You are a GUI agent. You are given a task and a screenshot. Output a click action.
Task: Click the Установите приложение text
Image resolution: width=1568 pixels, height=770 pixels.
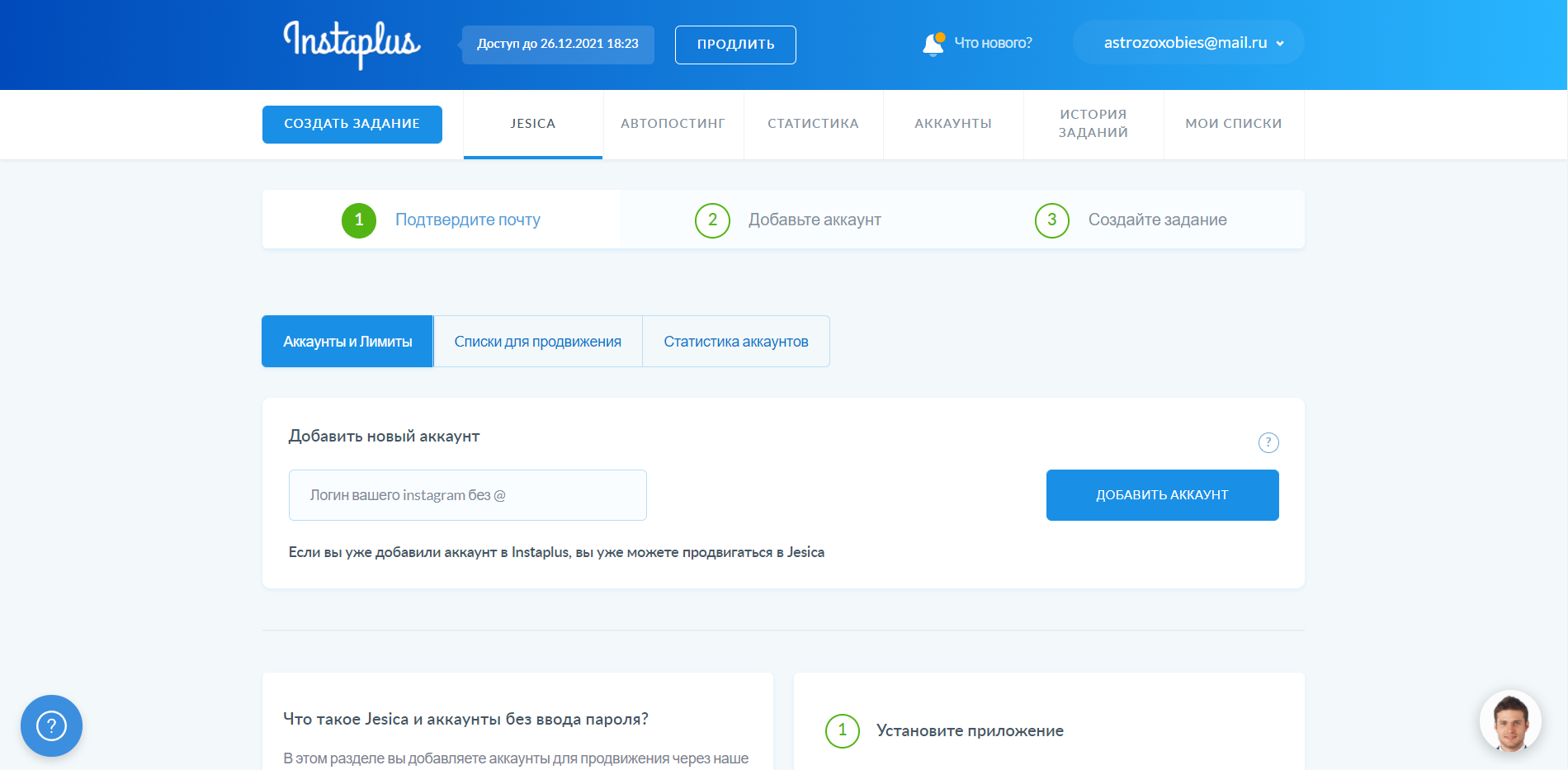pos(970,731)
